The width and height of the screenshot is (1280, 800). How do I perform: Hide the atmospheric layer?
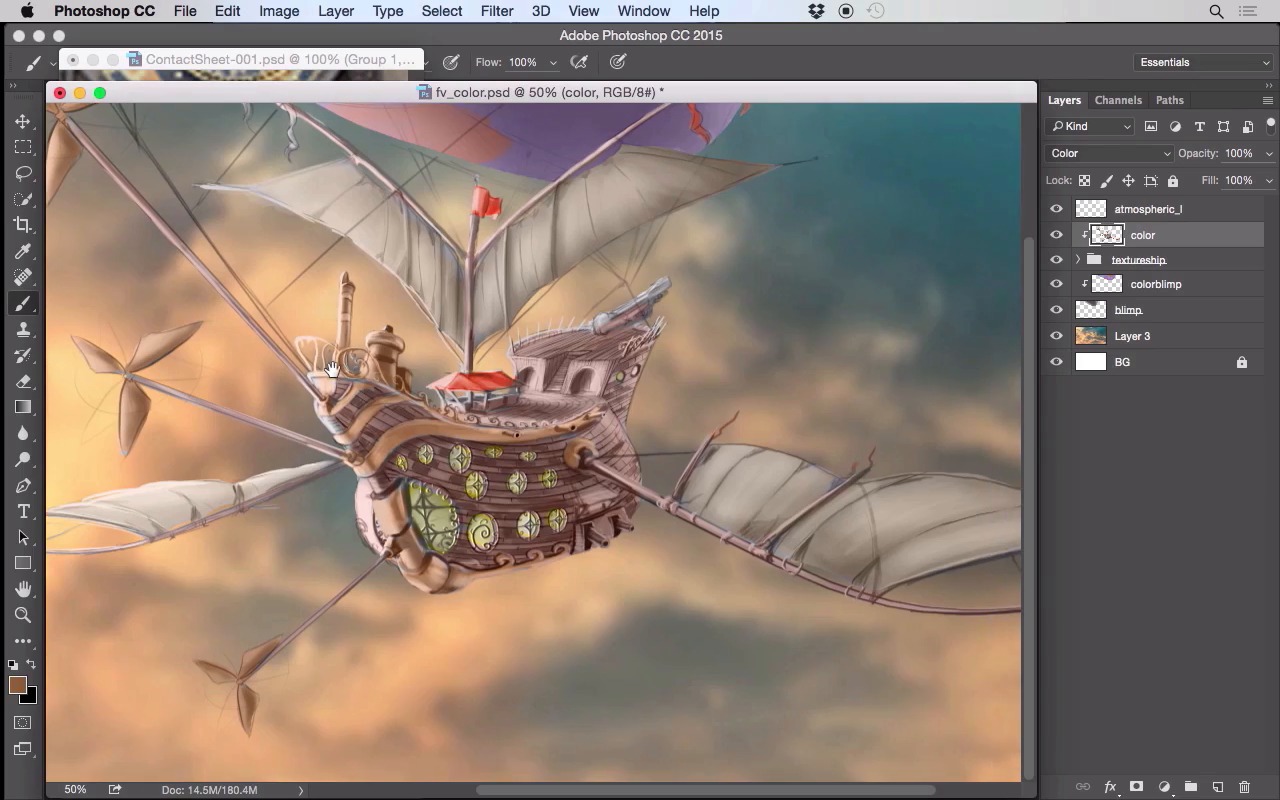(x=1056, y=209)
